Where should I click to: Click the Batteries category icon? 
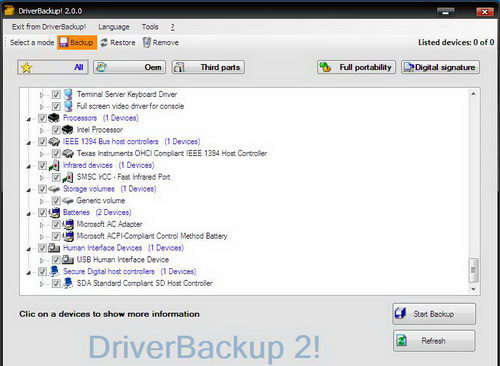54,212
